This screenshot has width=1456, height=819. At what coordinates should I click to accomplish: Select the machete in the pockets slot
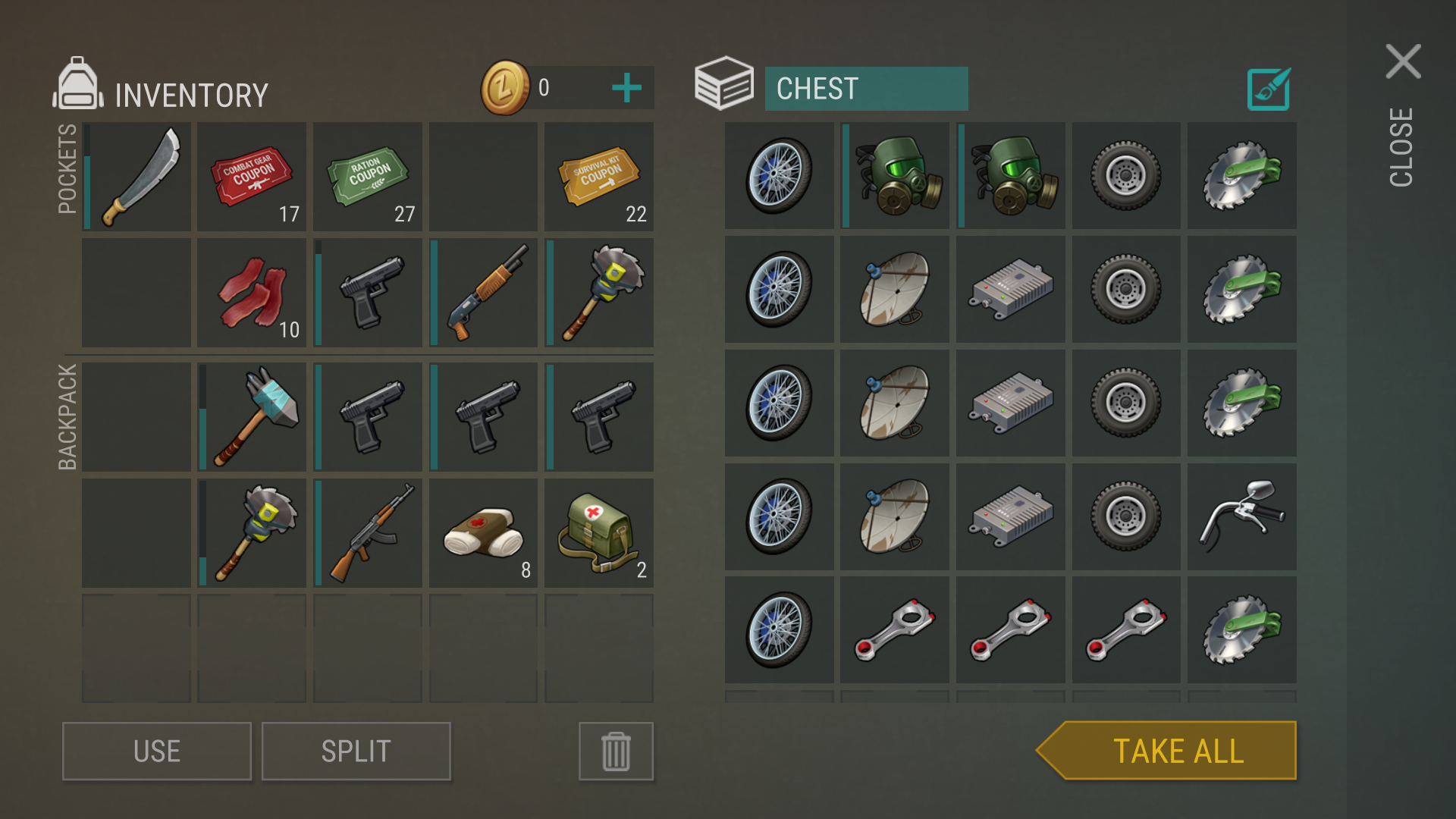(x=136, y=176)
